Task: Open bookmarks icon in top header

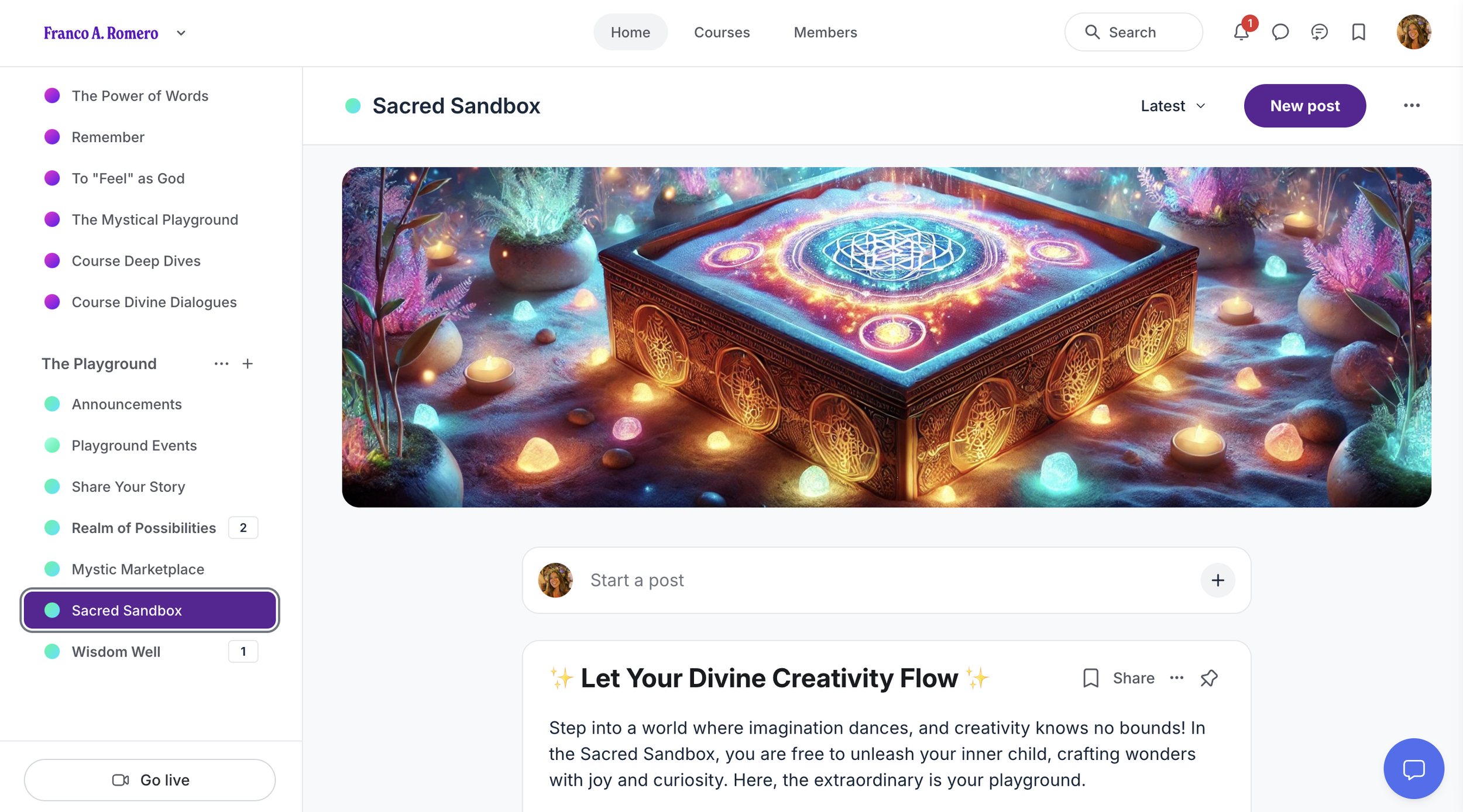Action: [x=1358, y=32]
